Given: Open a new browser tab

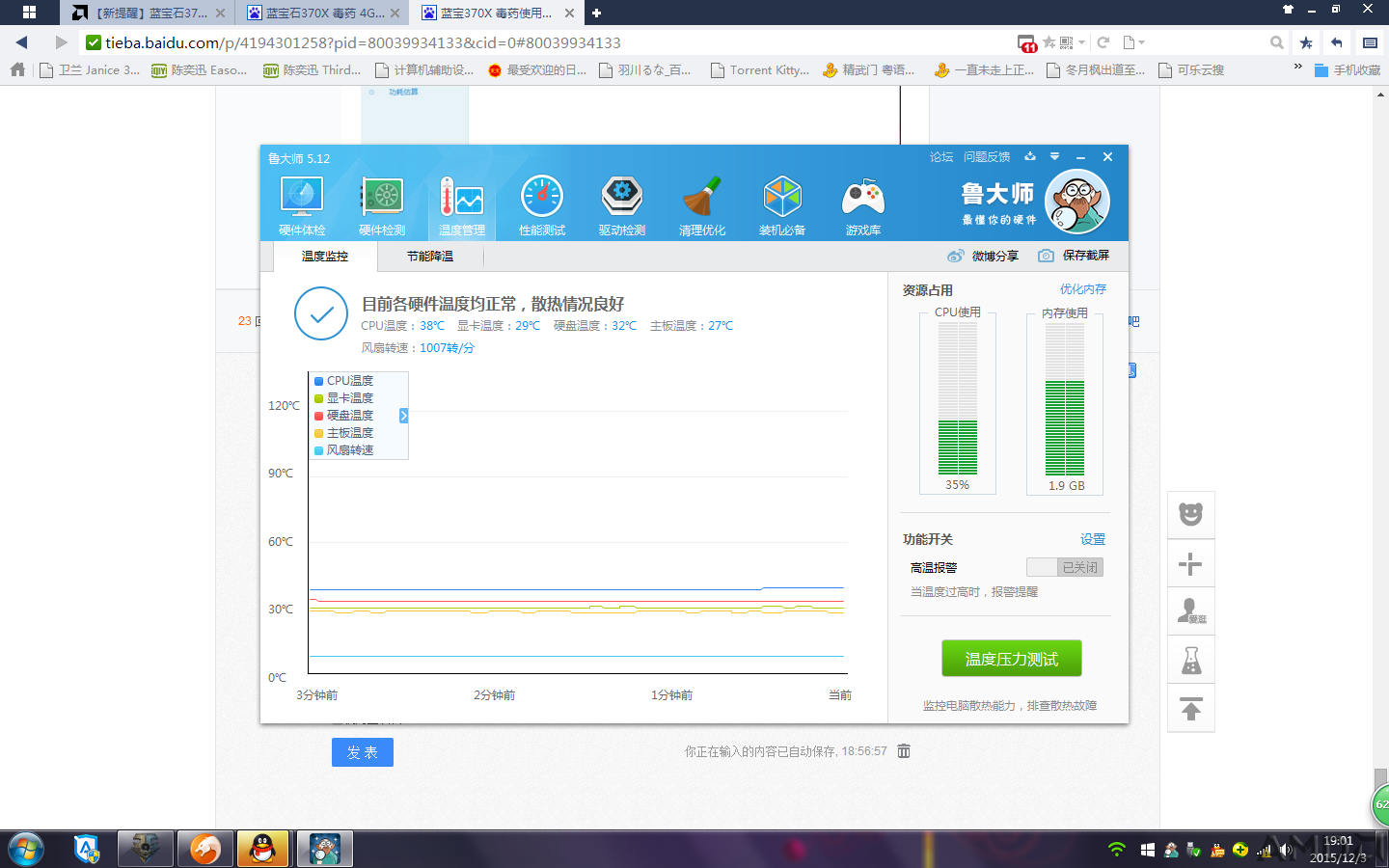Looking at the screenshot, I should (596, 13).
